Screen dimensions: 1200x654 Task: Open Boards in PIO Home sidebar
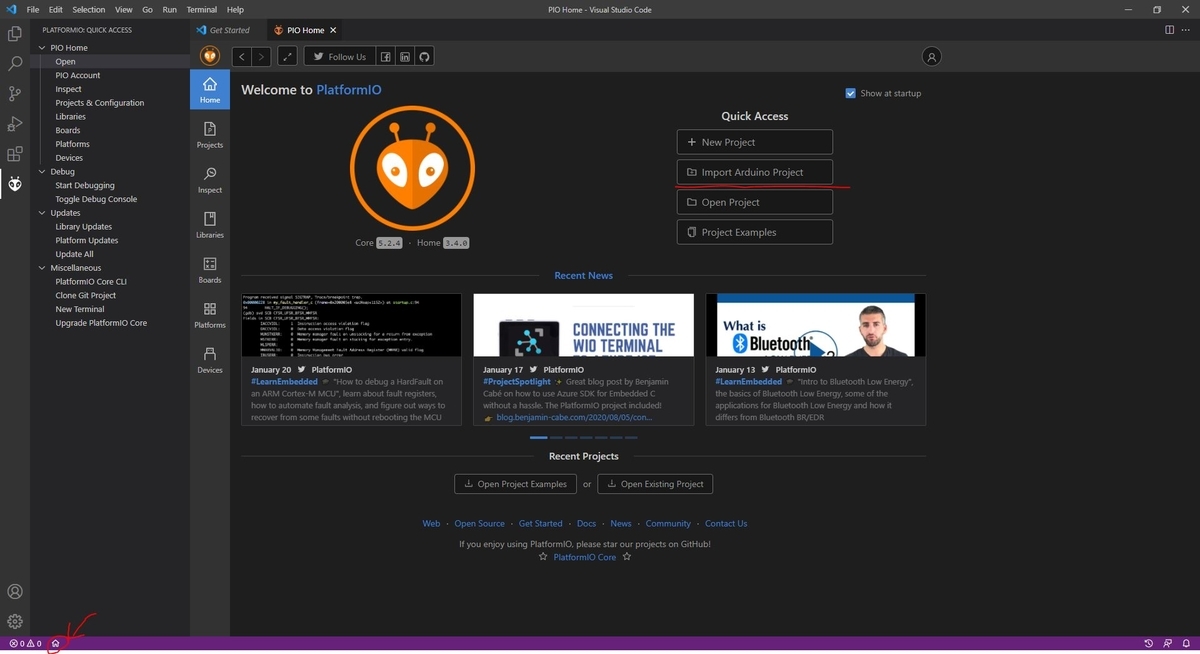pos(210,270)
